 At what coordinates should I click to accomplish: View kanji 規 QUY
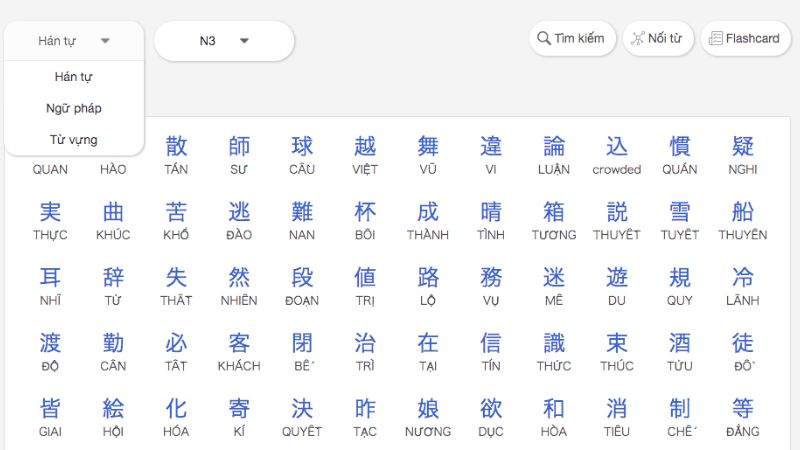pyautogui.click(x=680, y=286)
